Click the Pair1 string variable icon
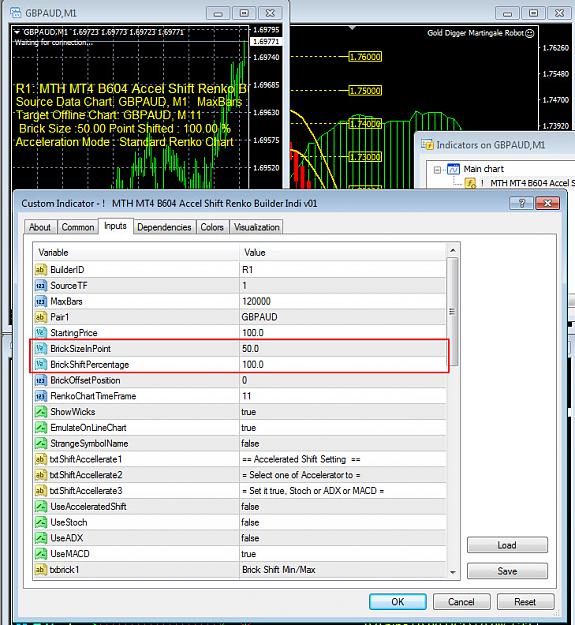 (x=41, y=317)
